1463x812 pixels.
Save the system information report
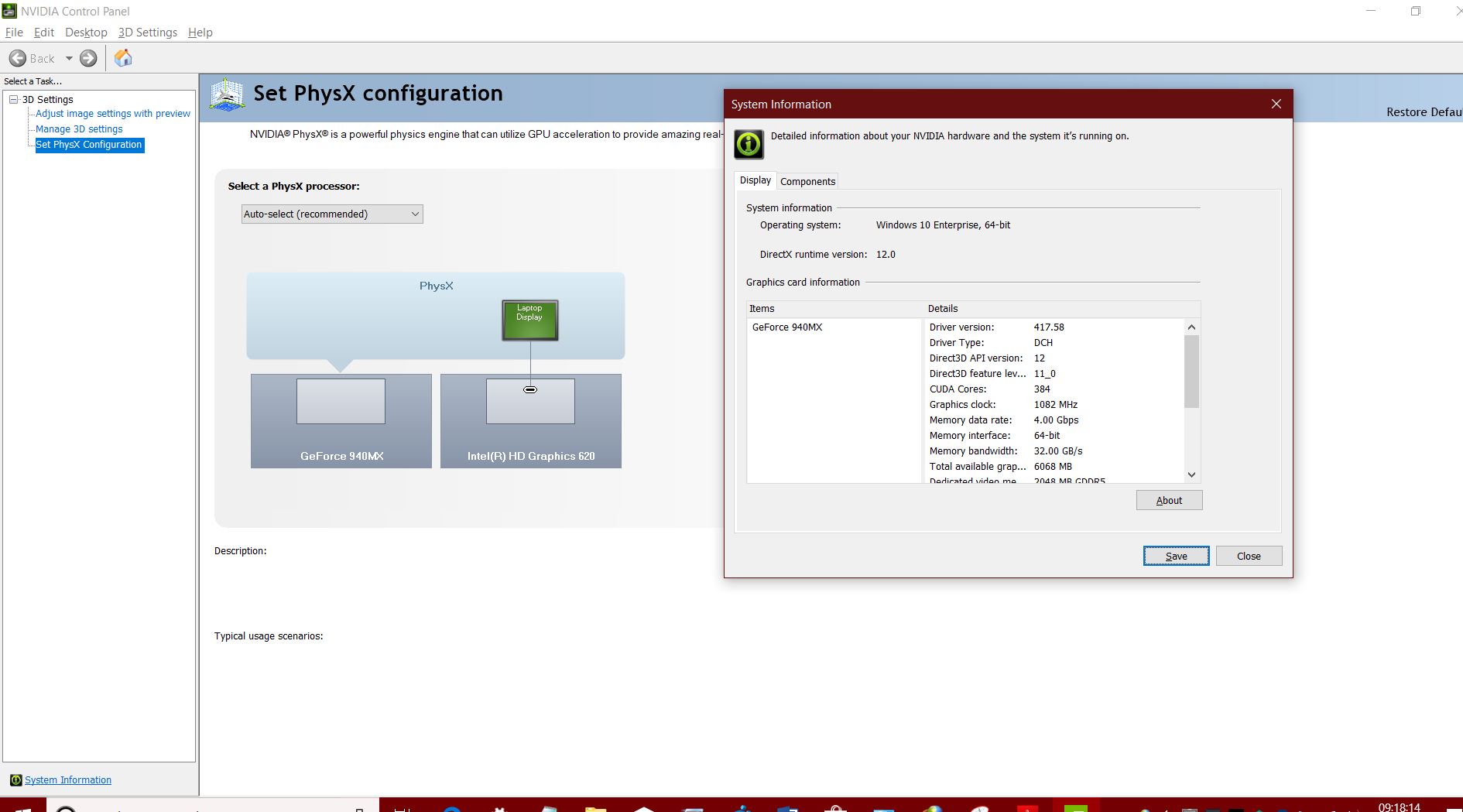click(x=1175, y=556)
